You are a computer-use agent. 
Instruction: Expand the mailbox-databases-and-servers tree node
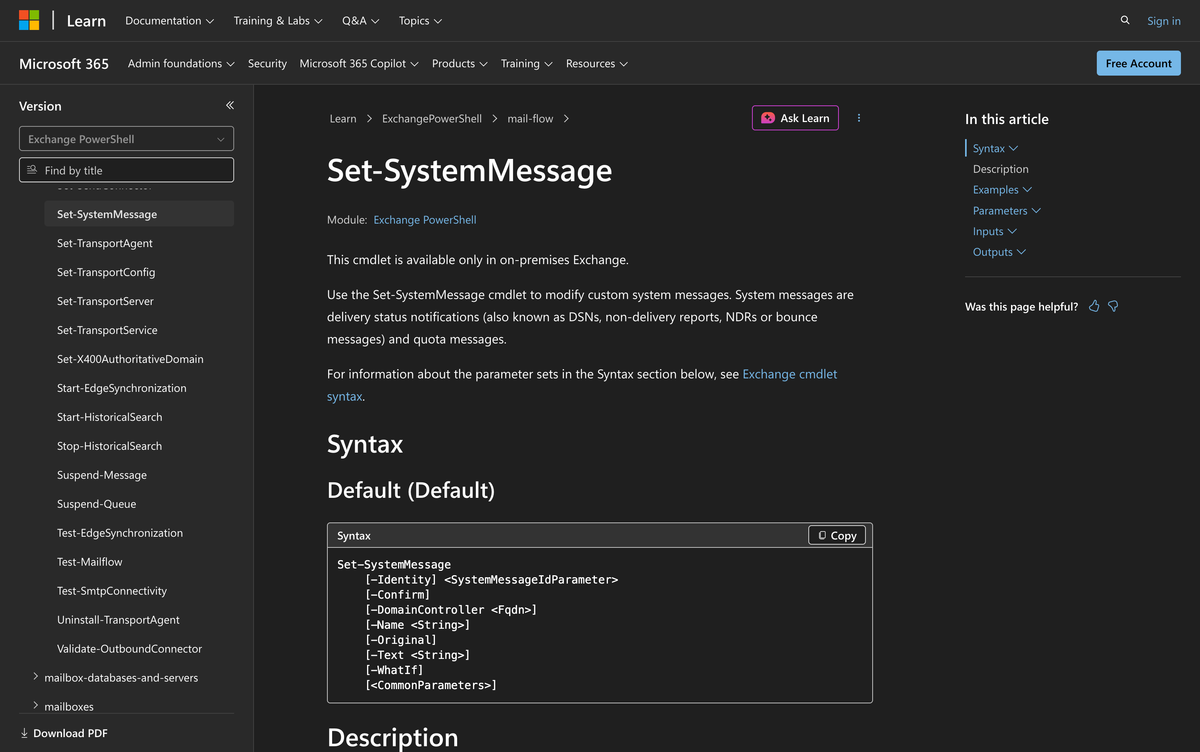tap(36, 677)
